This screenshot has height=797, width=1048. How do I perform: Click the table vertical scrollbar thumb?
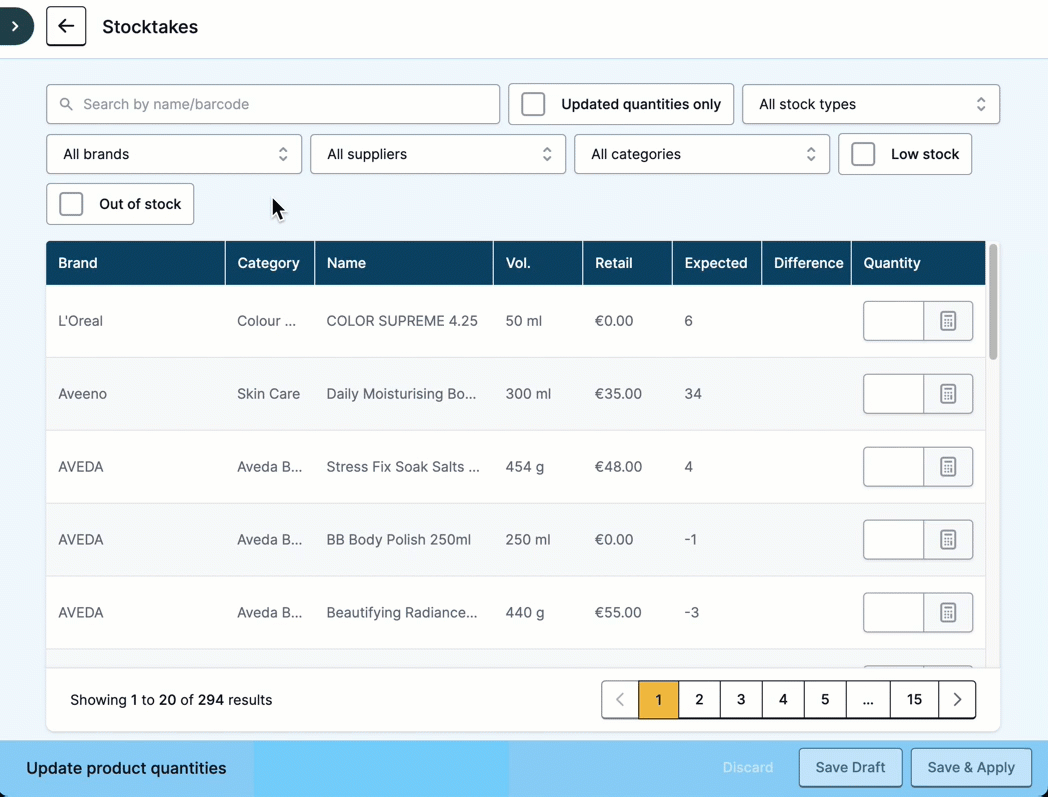click(x=993, y=302)
